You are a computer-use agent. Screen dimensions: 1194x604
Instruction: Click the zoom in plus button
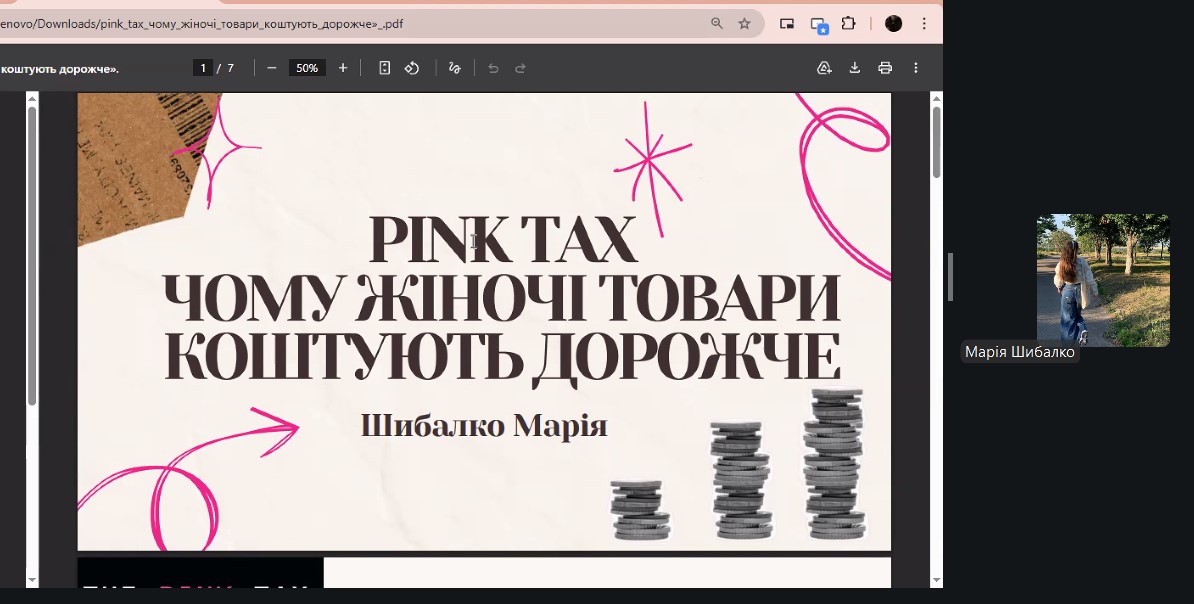click(x=343, y=68)
